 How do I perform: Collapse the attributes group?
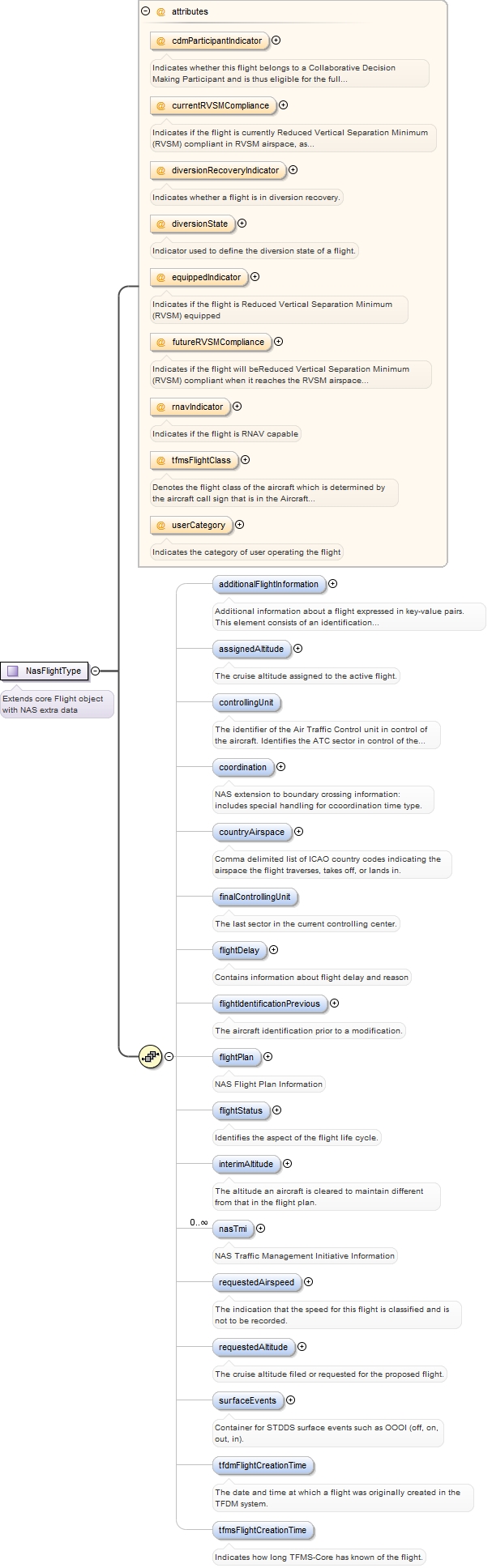pos(145,11)
